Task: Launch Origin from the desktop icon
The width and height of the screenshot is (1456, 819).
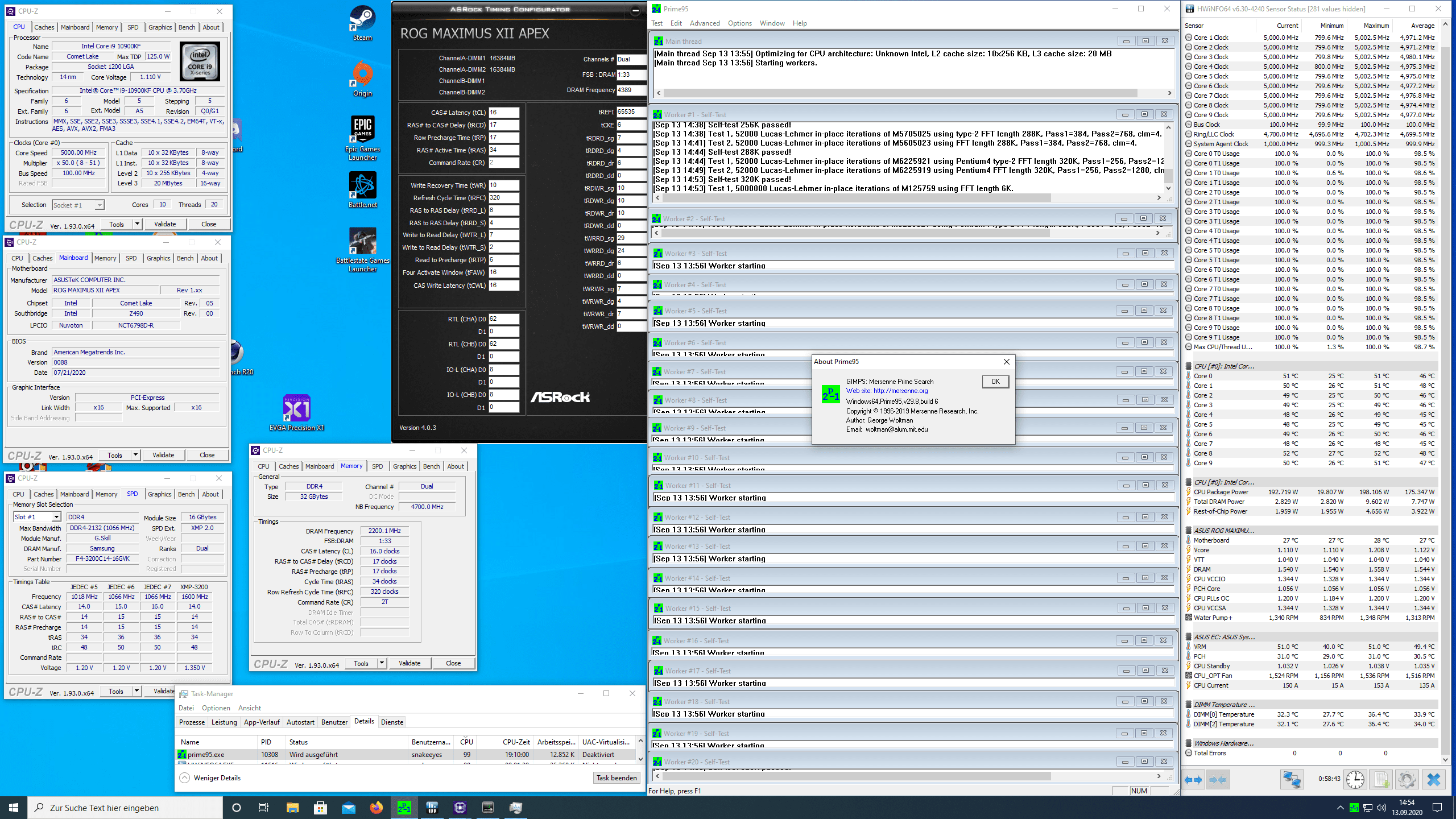Action: pos(362,79)
